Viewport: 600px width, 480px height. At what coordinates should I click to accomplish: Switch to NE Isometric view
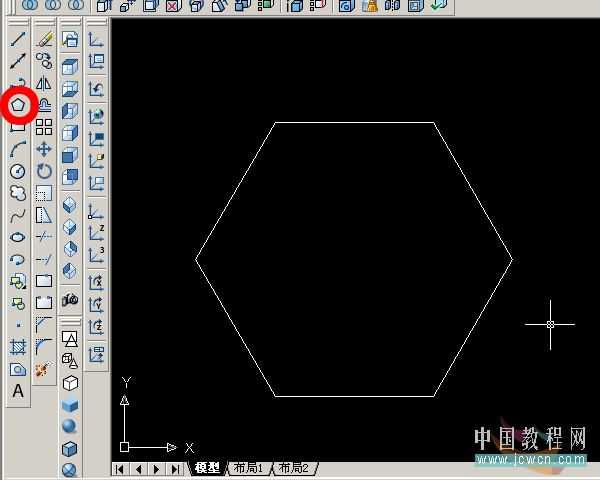click(70, 249)
